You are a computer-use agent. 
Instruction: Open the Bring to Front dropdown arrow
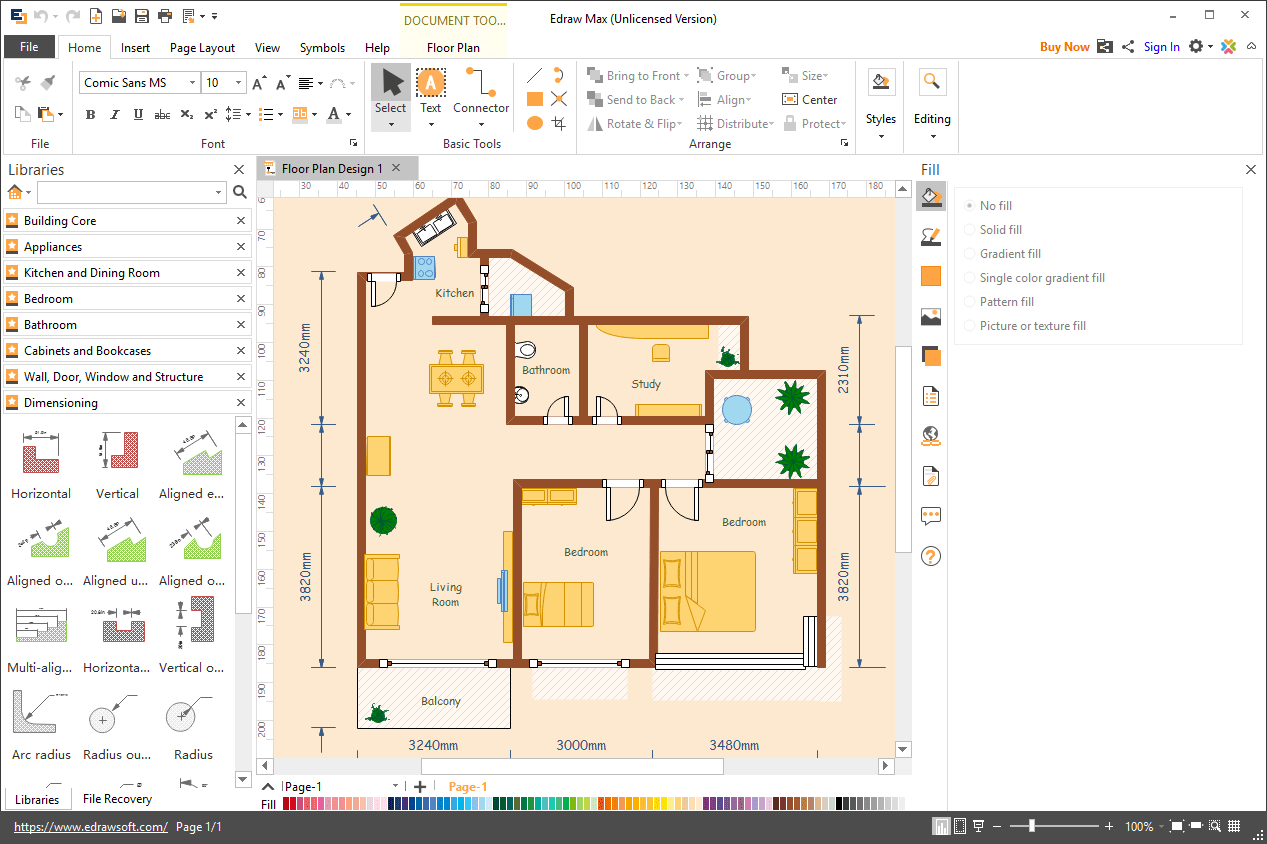(687, 76)
